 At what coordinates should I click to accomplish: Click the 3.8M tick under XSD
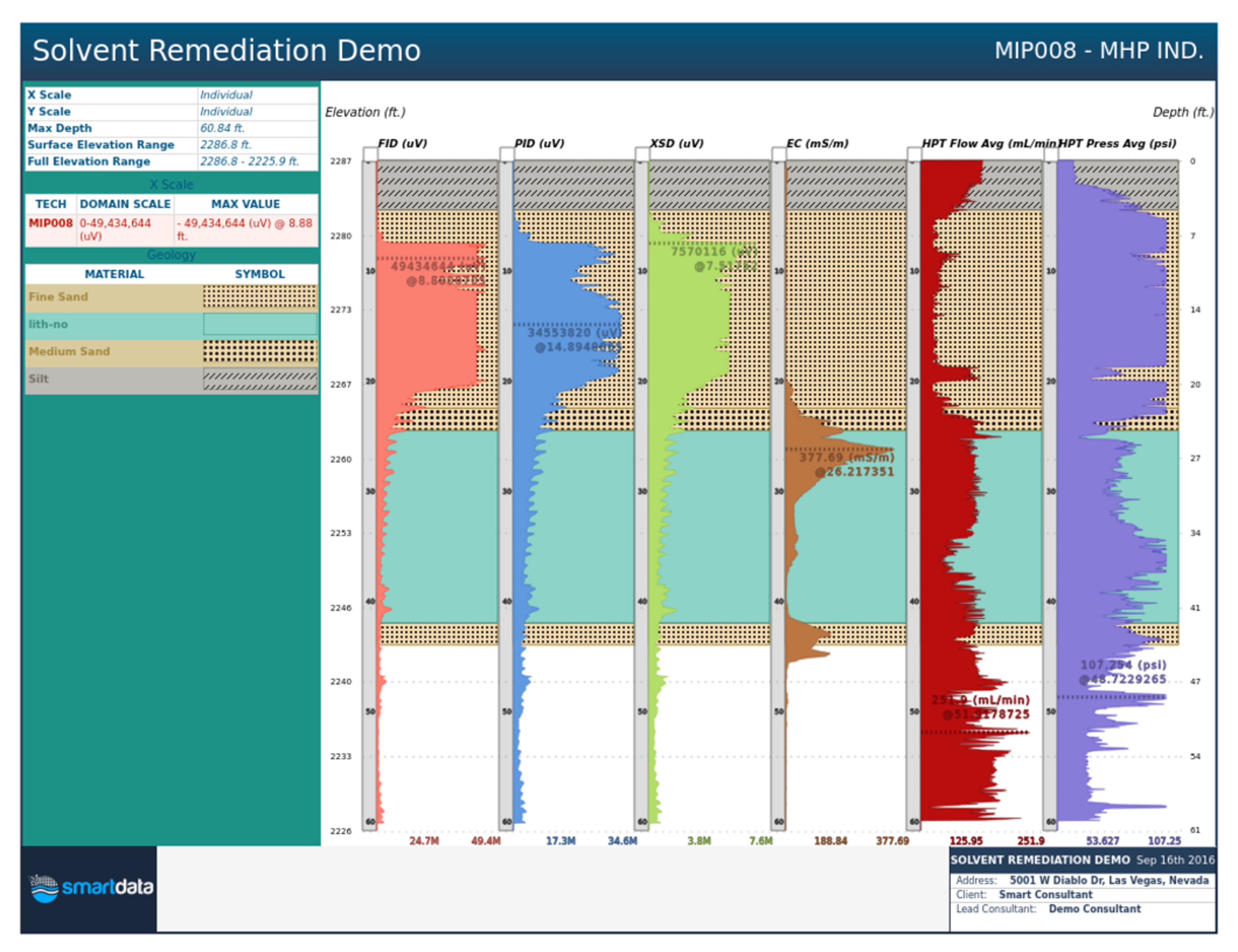(x=699, y=841)
